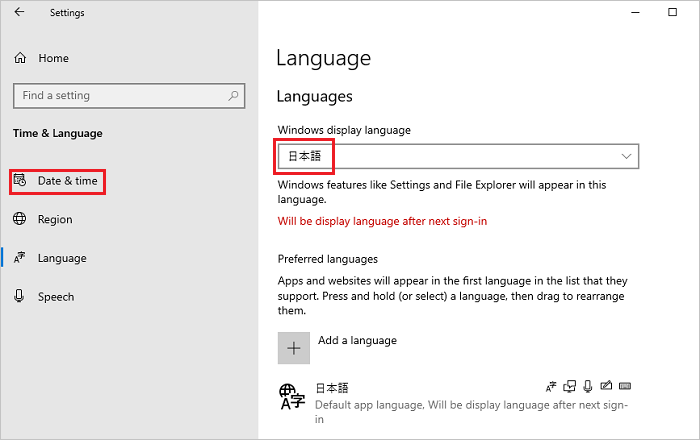Click the Home house icon
The width and height of the screenshot is (700, 440).
[x=20, y=58]
